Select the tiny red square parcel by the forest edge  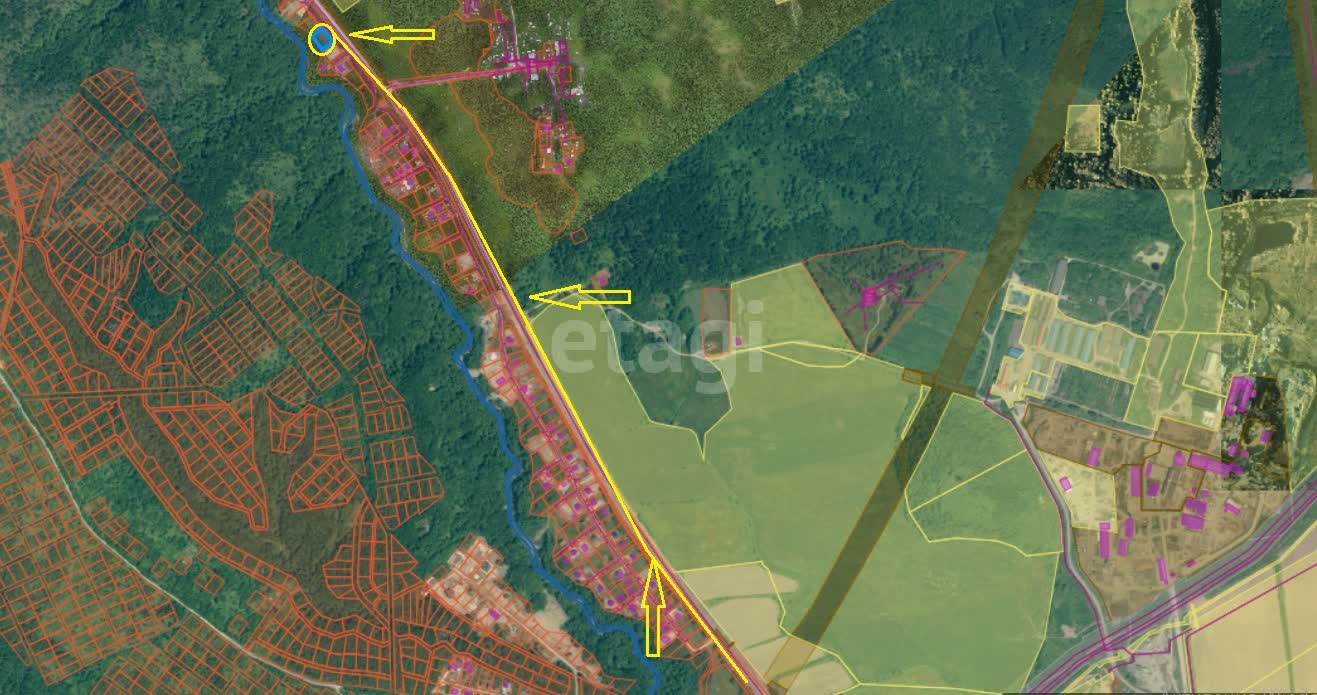click(579, 236)
